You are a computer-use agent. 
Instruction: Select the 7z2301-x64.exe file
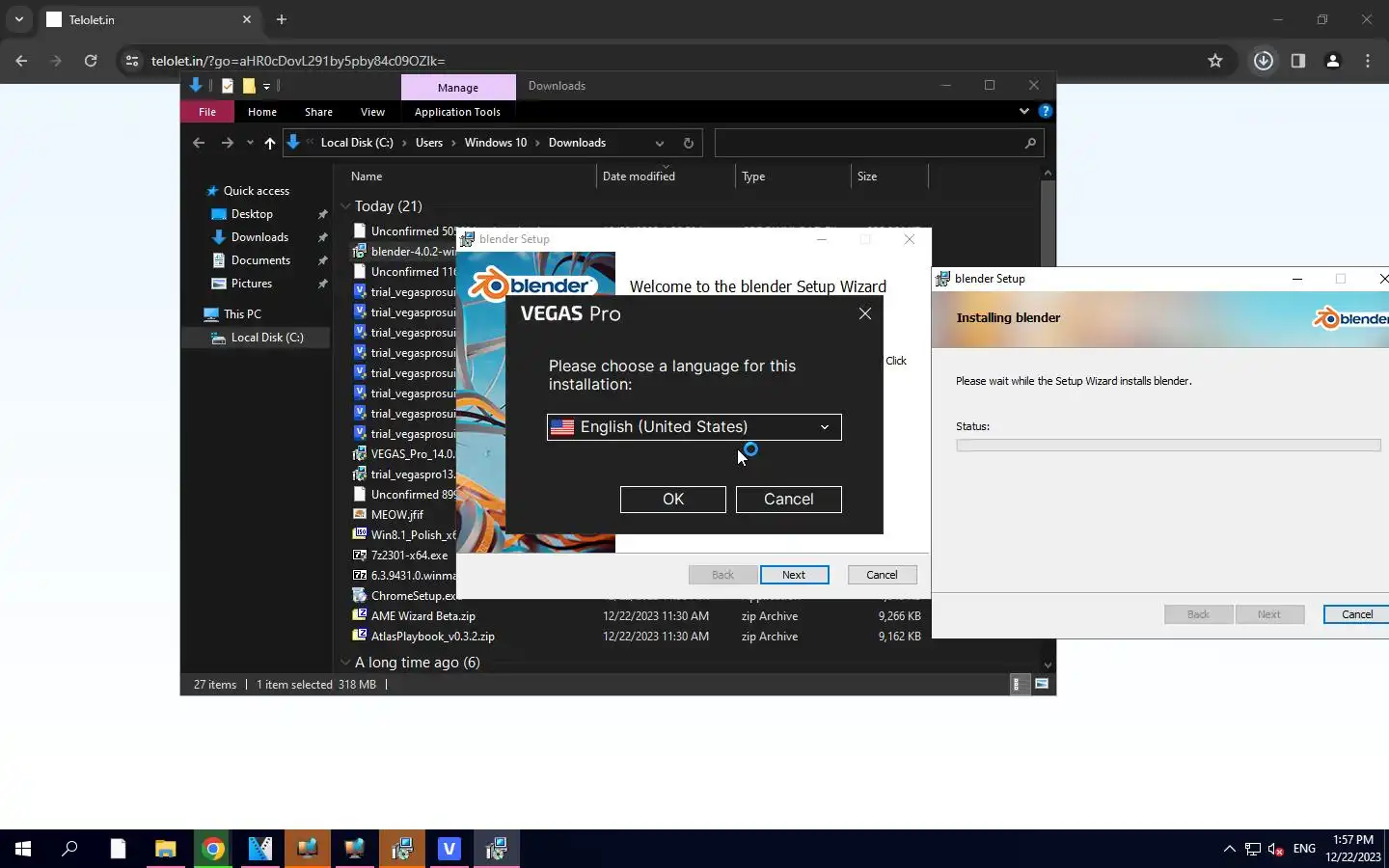[x=409, y=556]
